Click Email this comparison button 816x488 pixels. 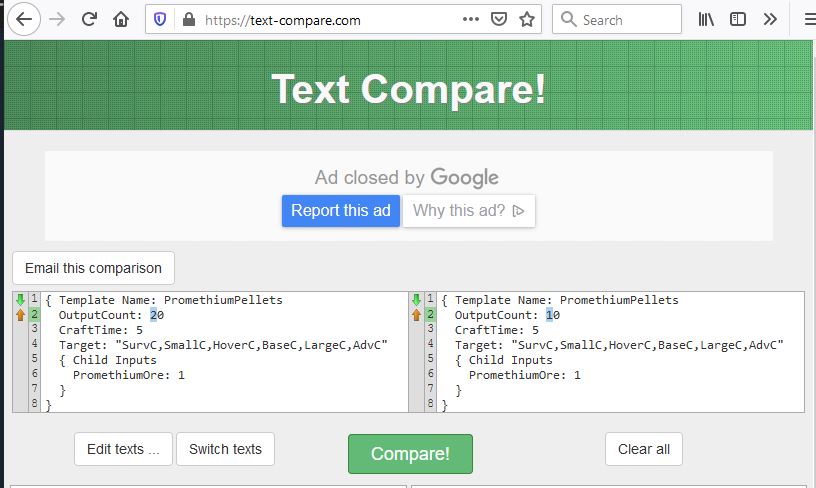[x=93, y=268]
